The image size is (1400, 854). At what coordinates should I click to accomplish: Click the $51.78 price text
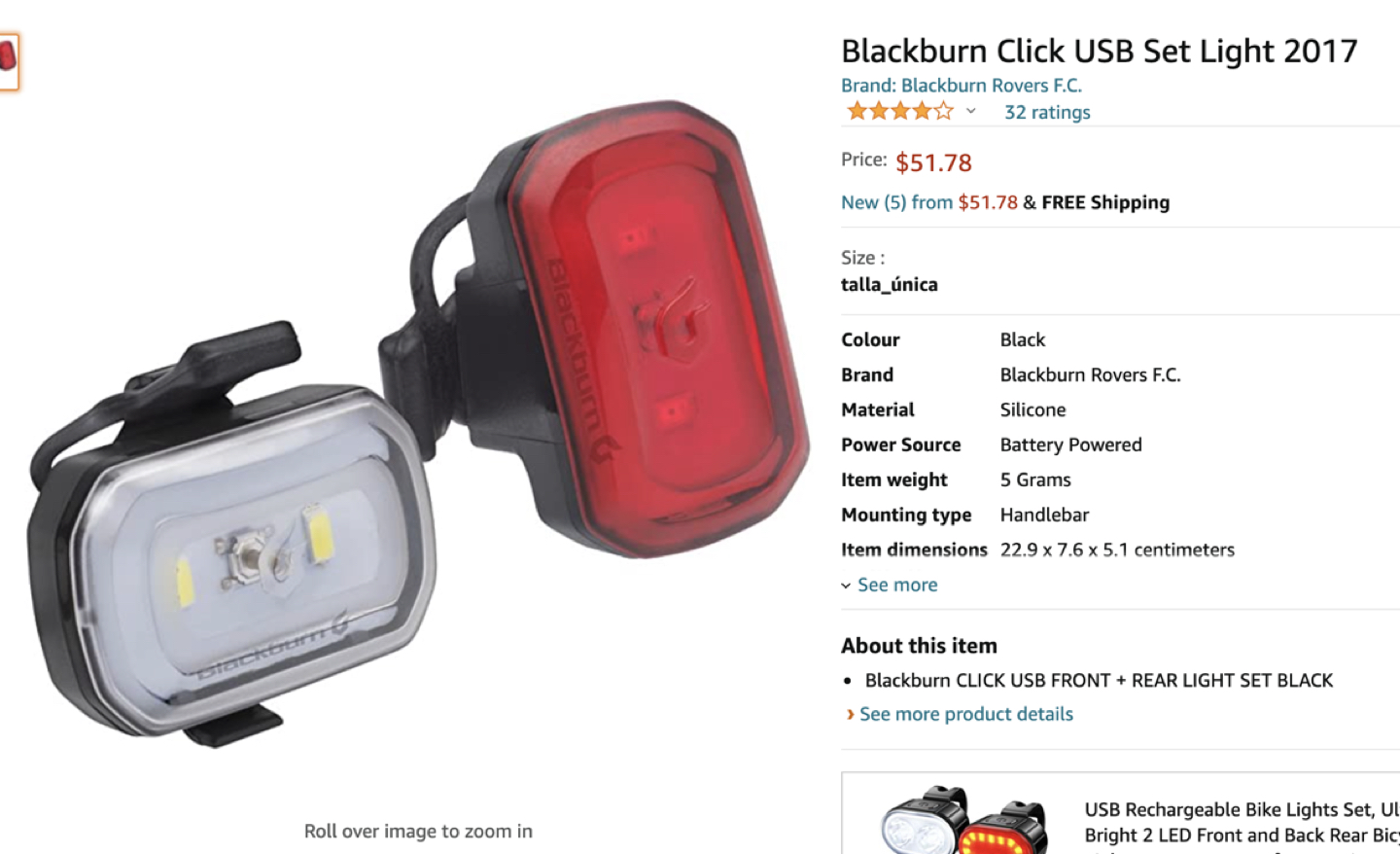pyautogui.click(x=933, y=162)
